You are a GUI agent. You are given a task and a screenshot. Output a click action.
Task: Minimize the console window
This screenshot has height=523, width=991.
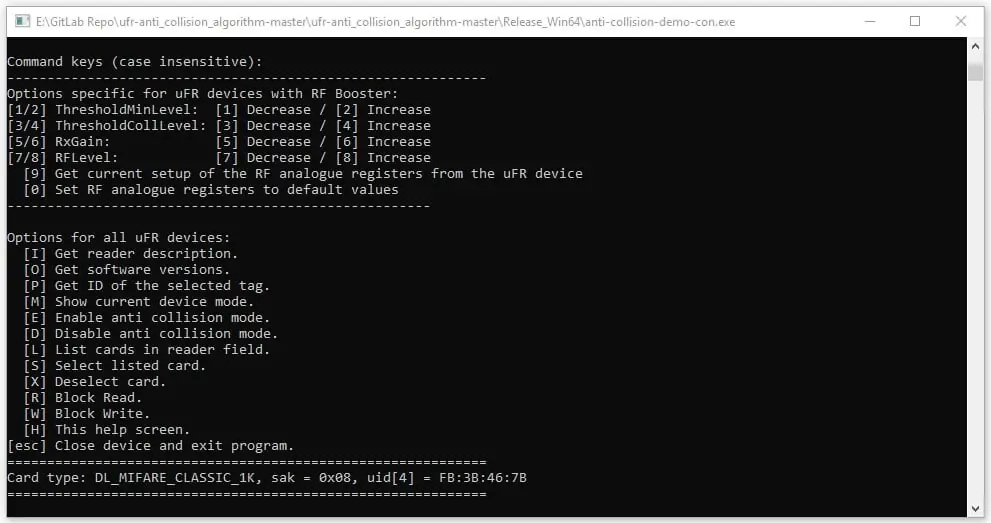870,21
